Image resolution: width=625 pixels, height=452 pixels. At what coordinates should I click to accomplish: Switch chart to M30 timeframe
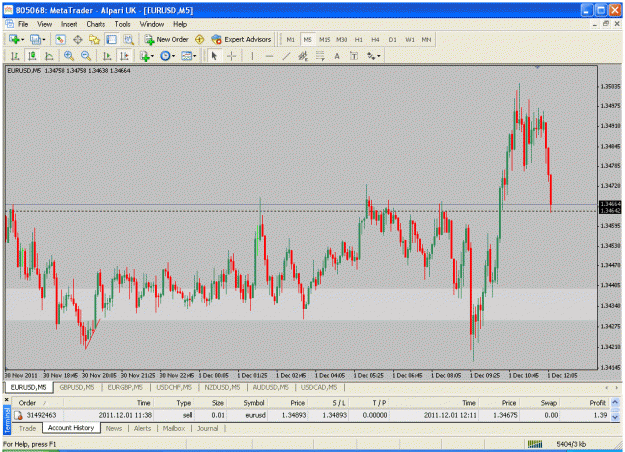click(342, 39)
